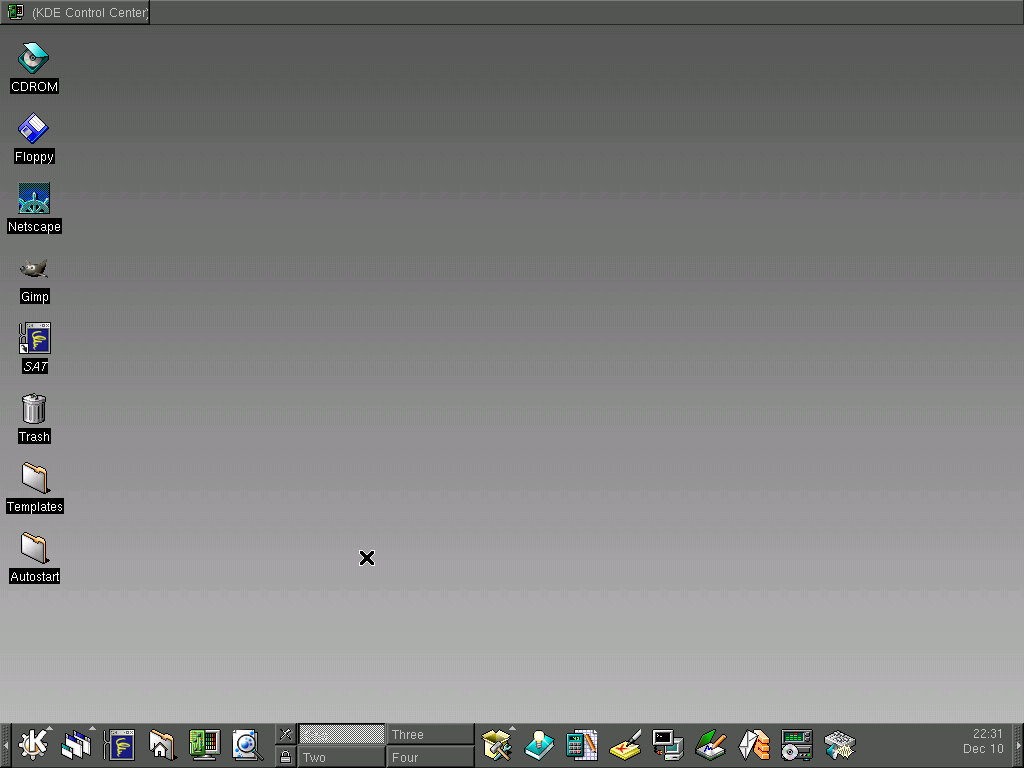1024x768 pixels.
Task: Switch to virtual desktop Two
Action: click(341, 757)
